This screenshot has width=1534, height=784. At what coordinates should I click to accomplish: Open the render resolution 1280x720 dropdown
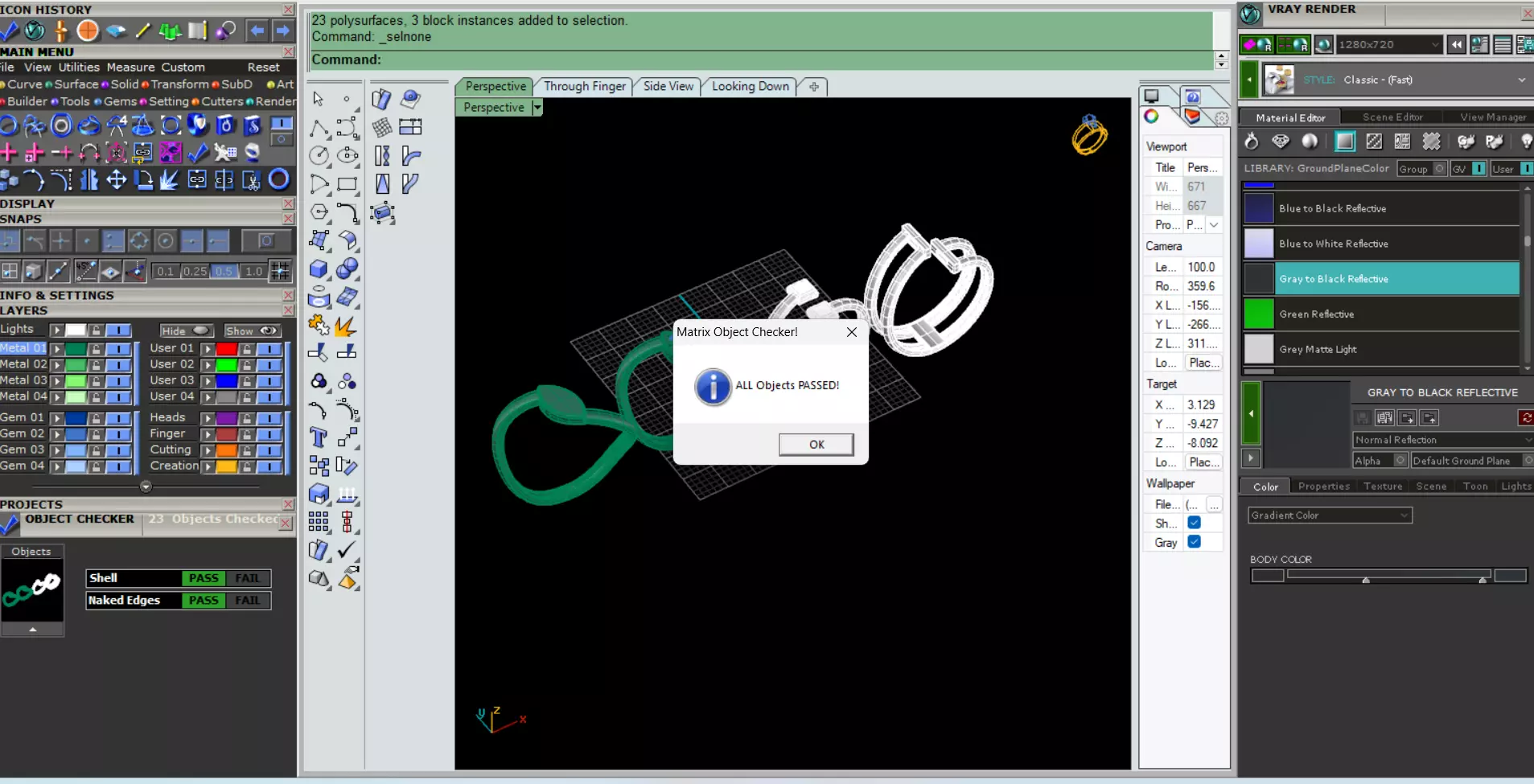click(1389, 45)
